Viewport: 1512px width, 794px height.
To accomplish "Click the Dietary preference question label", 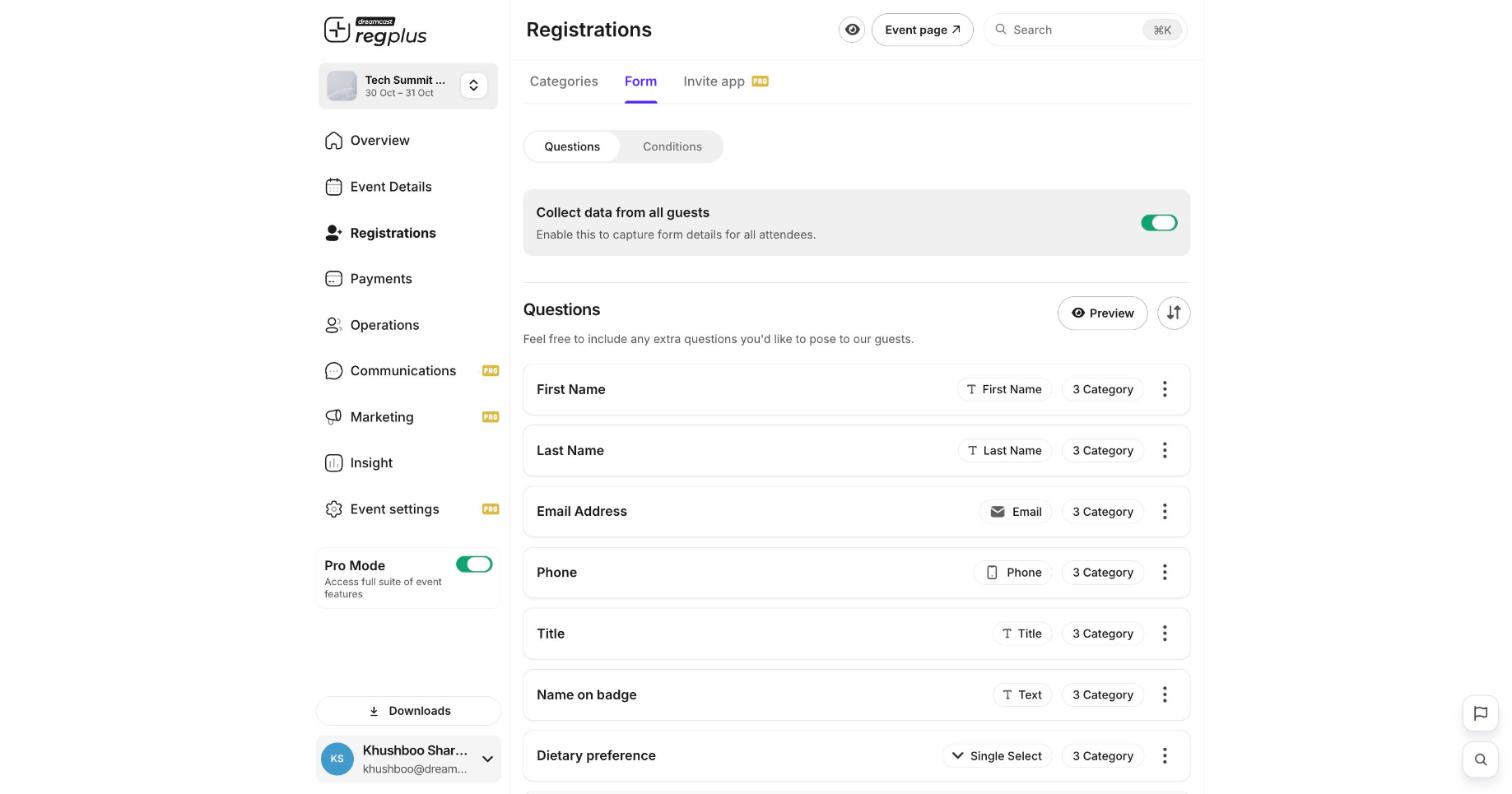I will pyautogui.click(x=596, y=755).
